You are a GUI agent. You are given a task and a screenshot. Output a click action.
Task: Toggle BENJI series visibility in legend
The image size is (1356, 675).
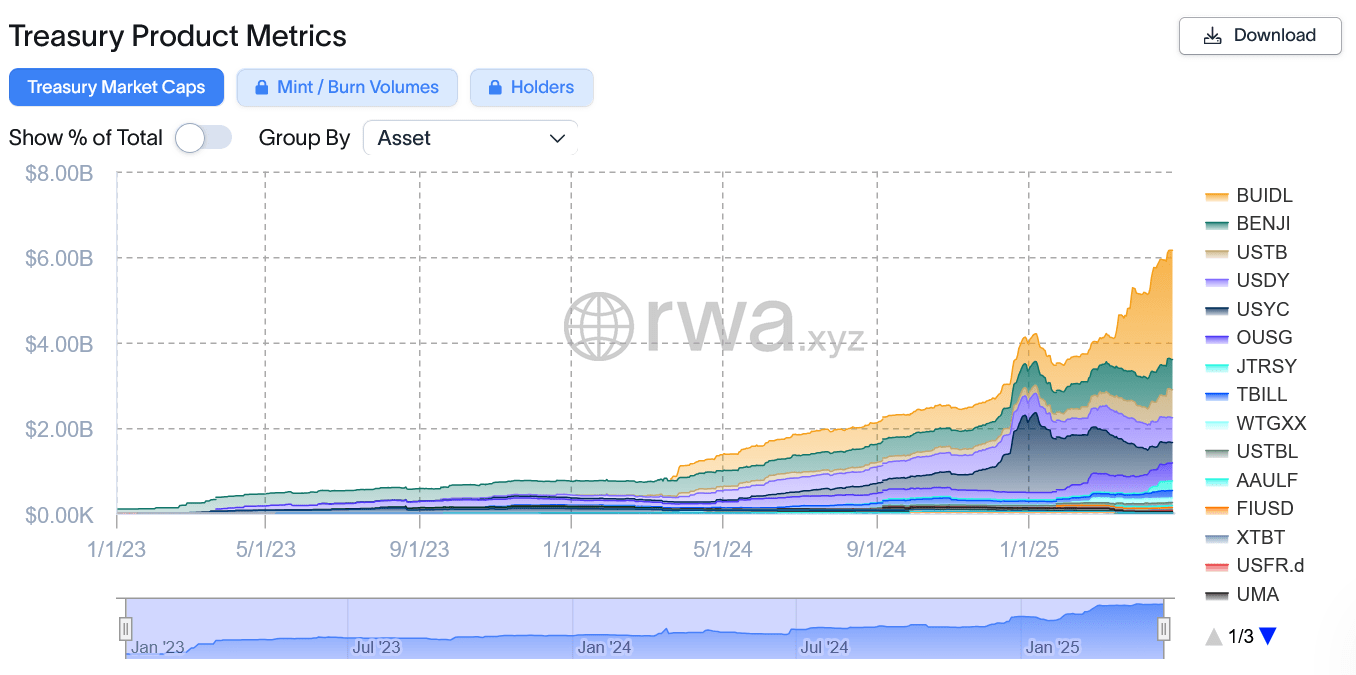1263,224
